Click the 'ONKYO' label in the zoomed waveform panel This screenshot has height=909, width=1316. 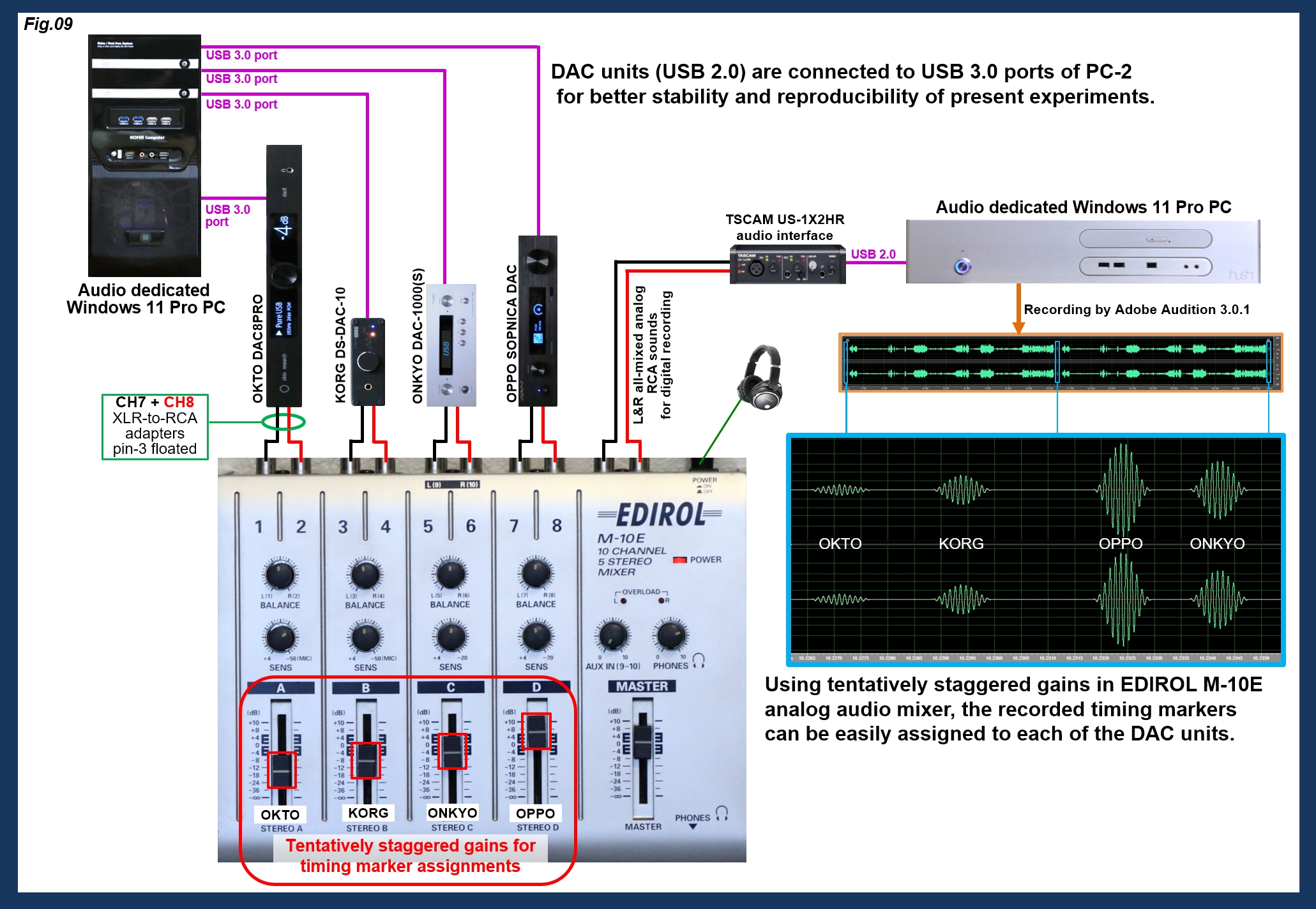pos(1217,543)
